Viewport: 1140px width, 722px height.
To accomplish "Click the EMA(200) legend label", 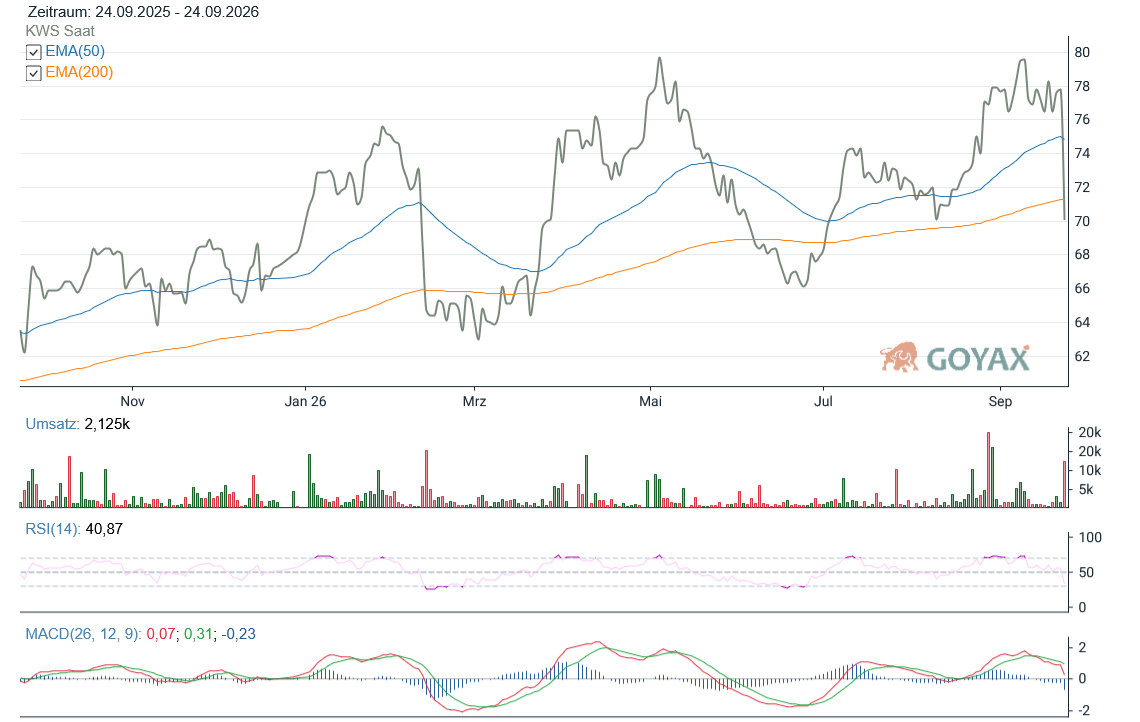I will 79,72.
